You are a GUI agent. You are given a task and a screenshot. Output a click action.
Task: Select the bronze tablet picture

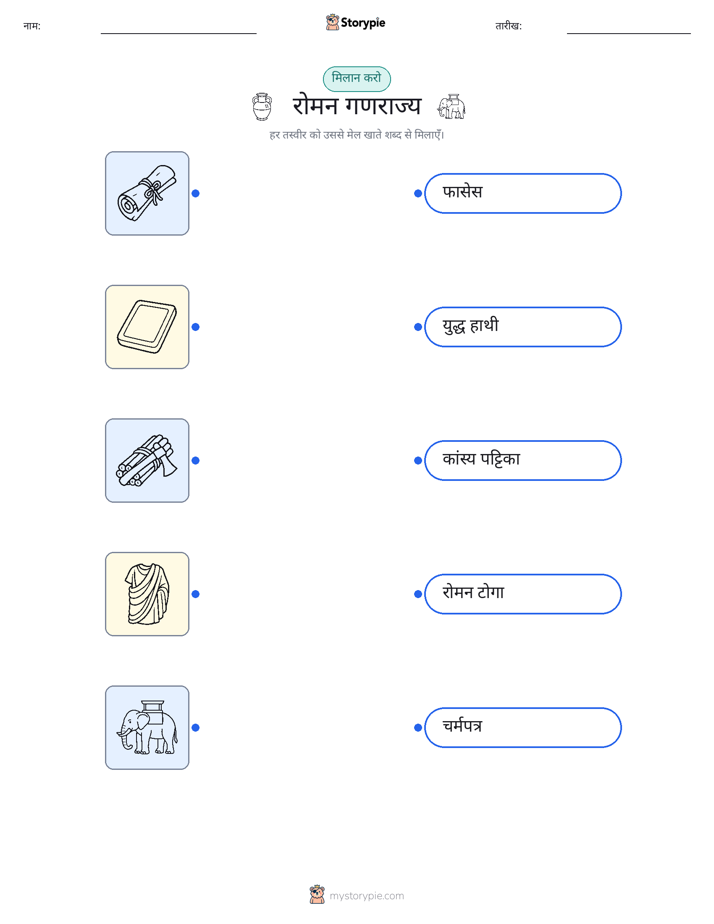[x=147, y=327]
